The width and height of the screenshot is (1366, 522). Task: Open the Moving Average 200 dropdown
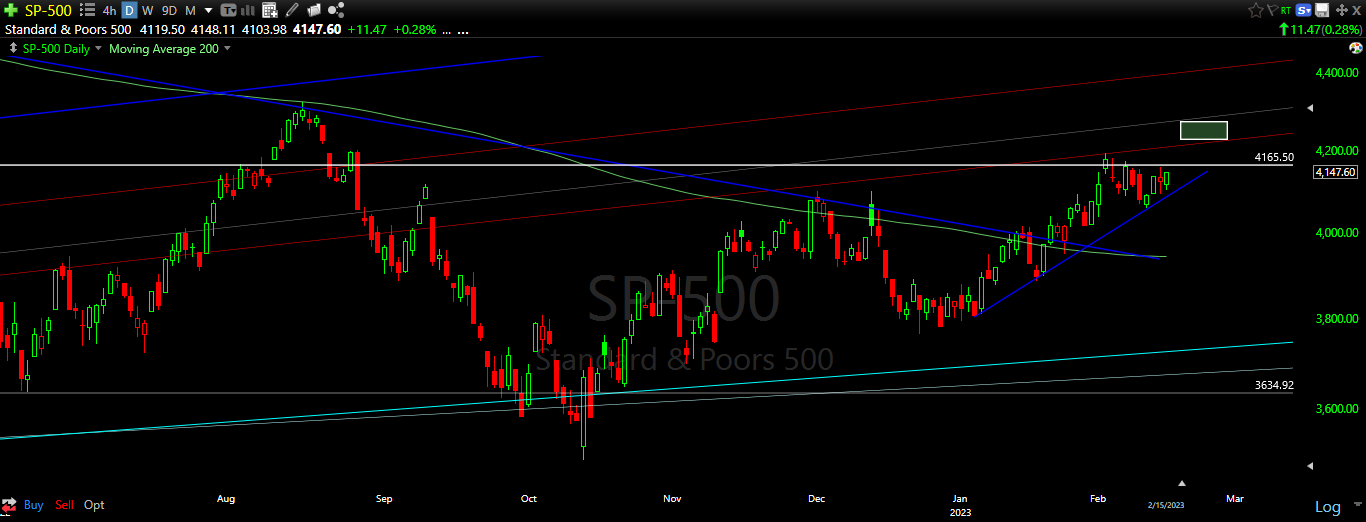(227, 48)
